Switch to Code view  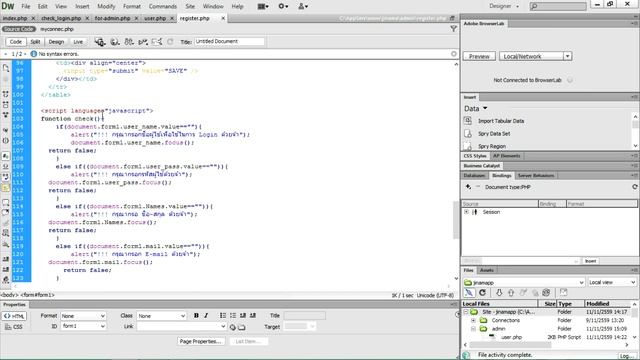click(x=16, y=42)
